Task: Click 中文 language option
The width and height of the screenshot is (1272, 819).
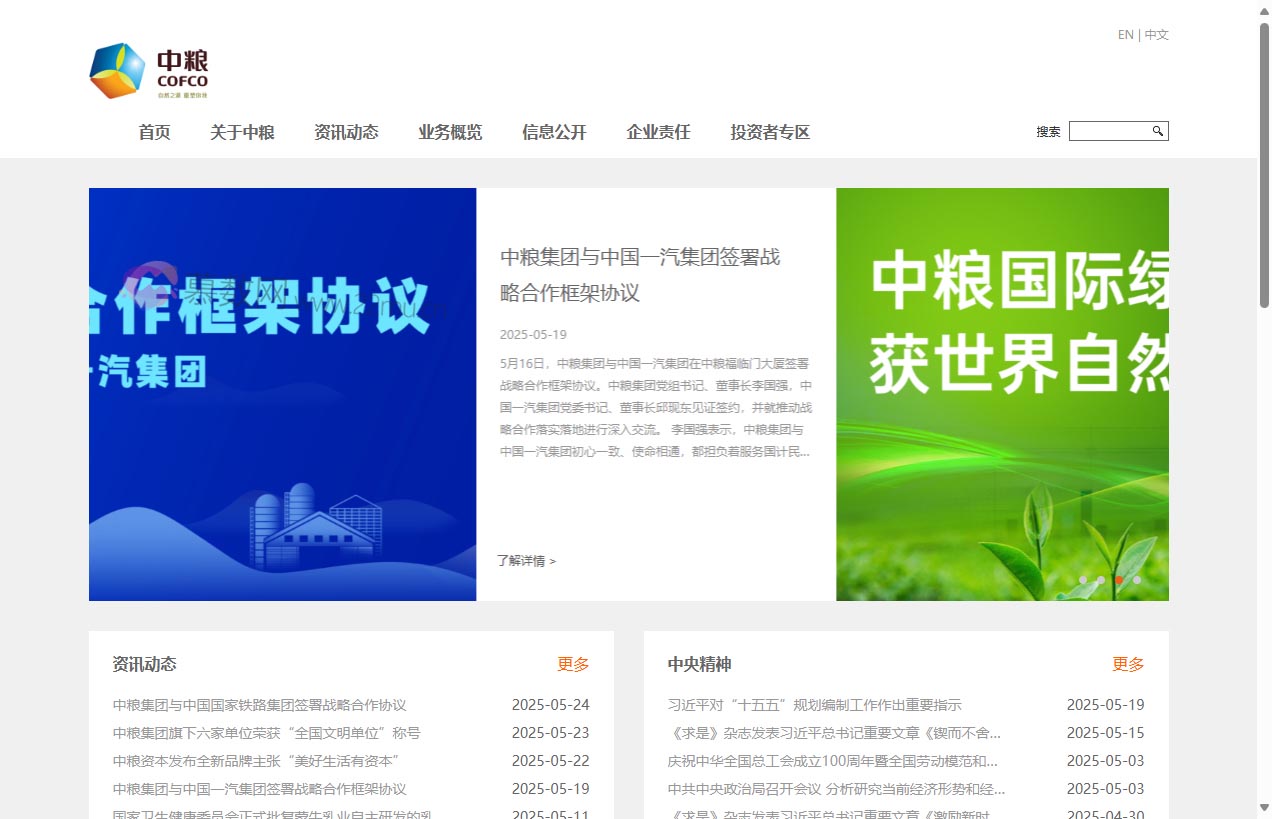Action: click(1156, 34)
